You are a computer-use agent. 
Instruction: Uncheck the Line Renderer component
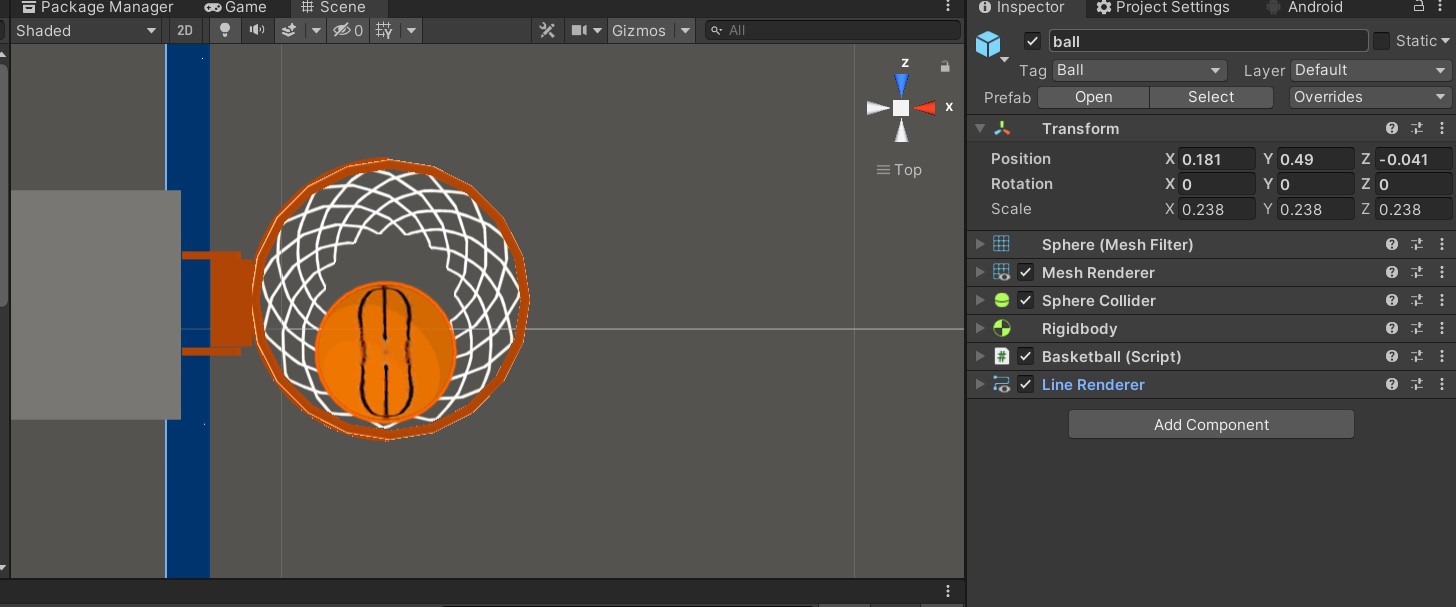pos(1025,384)
